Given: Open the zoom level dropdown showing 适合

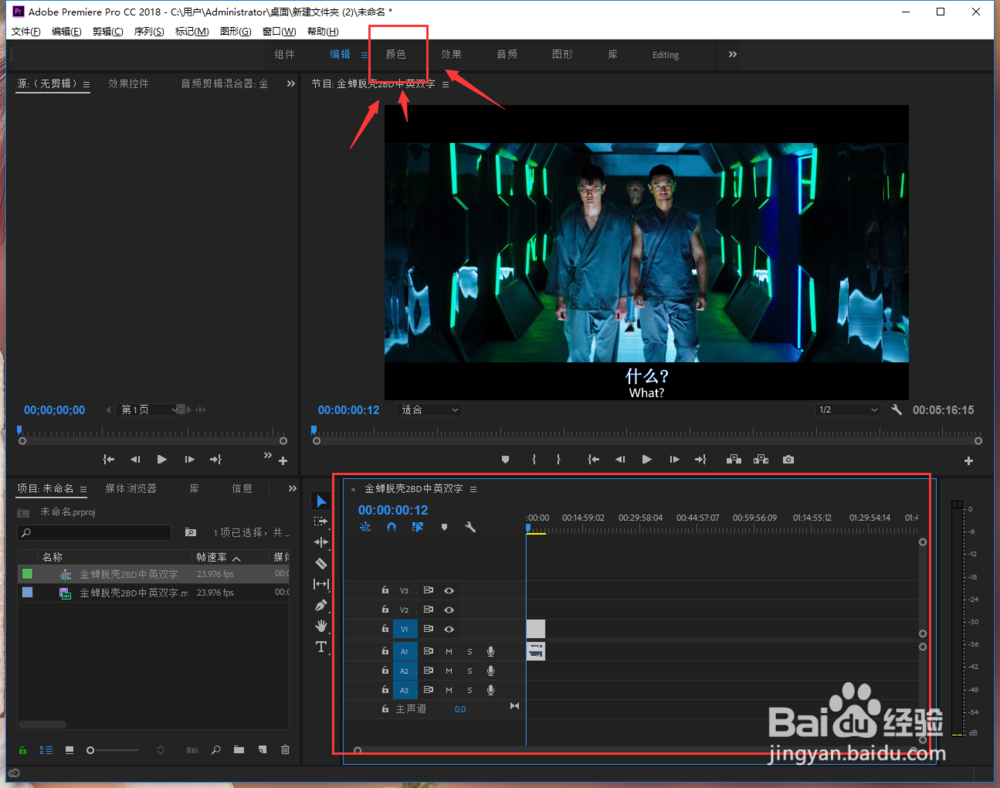Looking at the screenshot, I should coord(429,410).
